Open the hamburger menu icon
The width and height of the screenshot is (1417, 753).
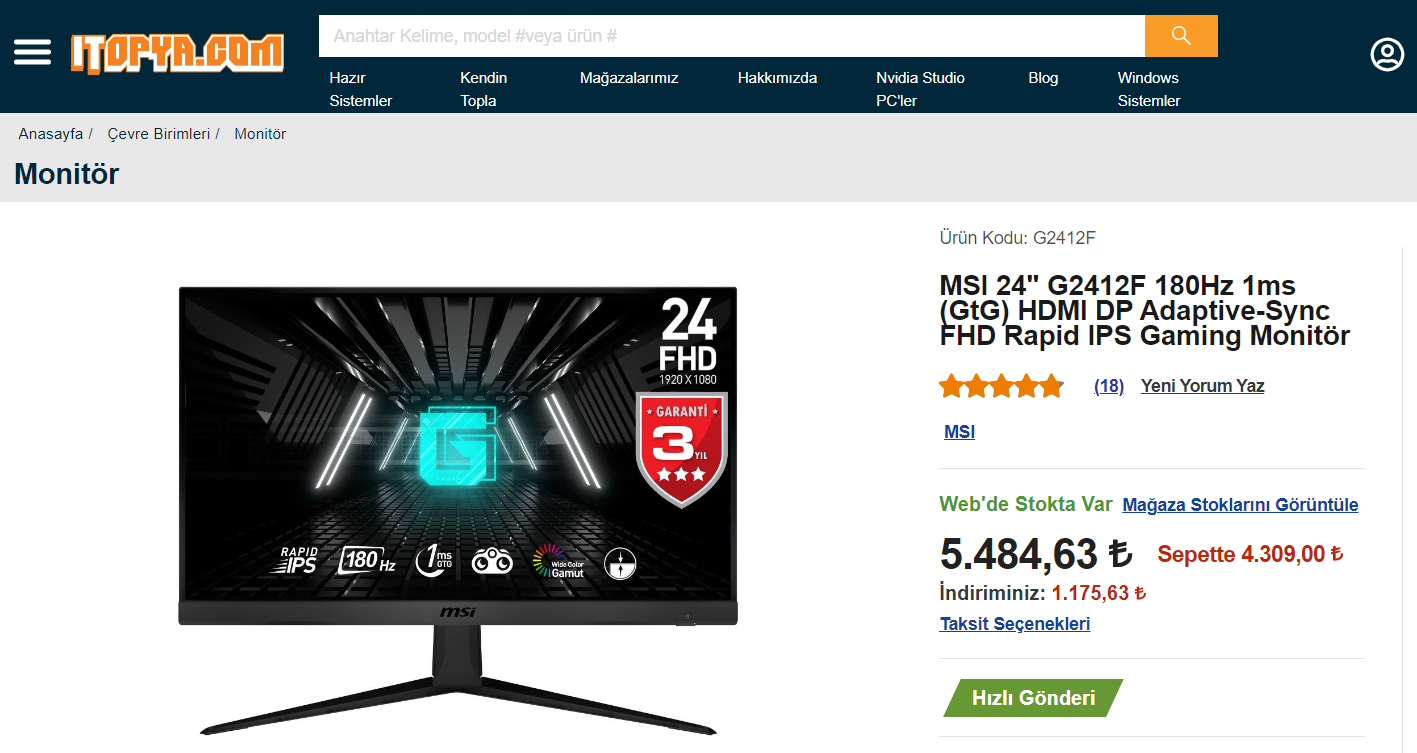(x=32, y=52)
